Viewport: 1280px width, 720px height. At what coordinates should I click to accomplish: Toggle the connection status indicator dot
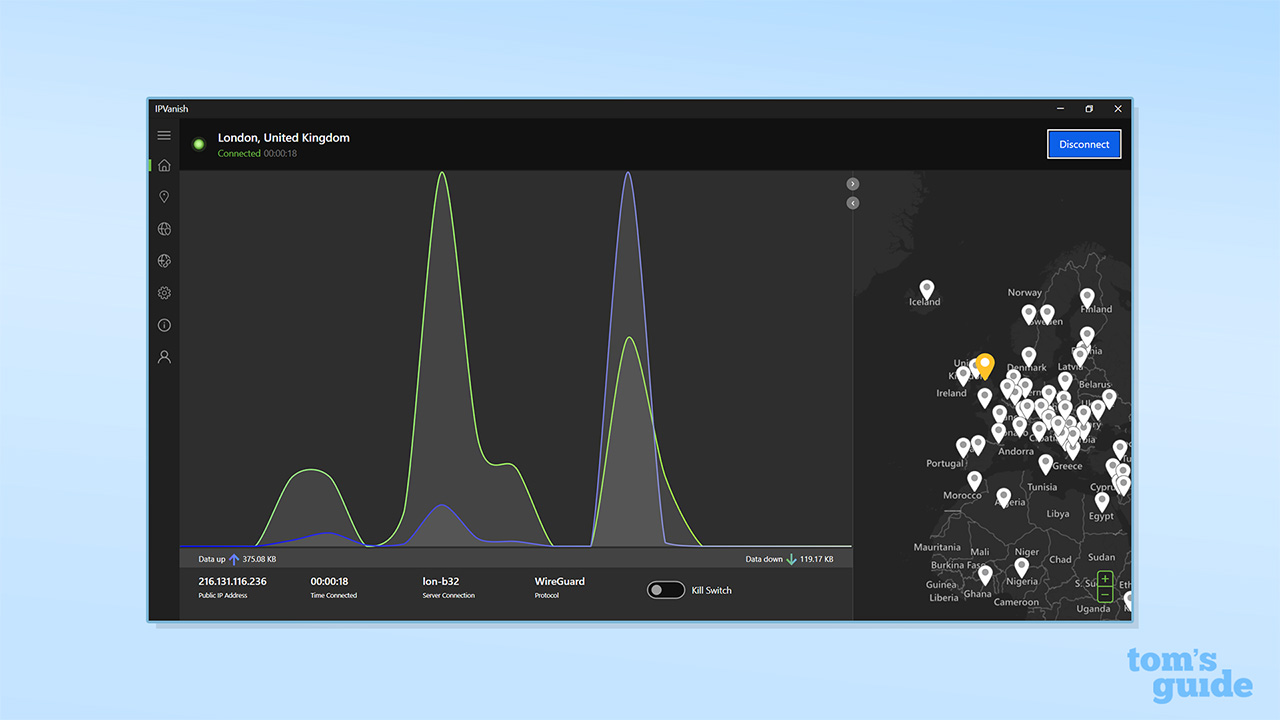coord(198,144)
